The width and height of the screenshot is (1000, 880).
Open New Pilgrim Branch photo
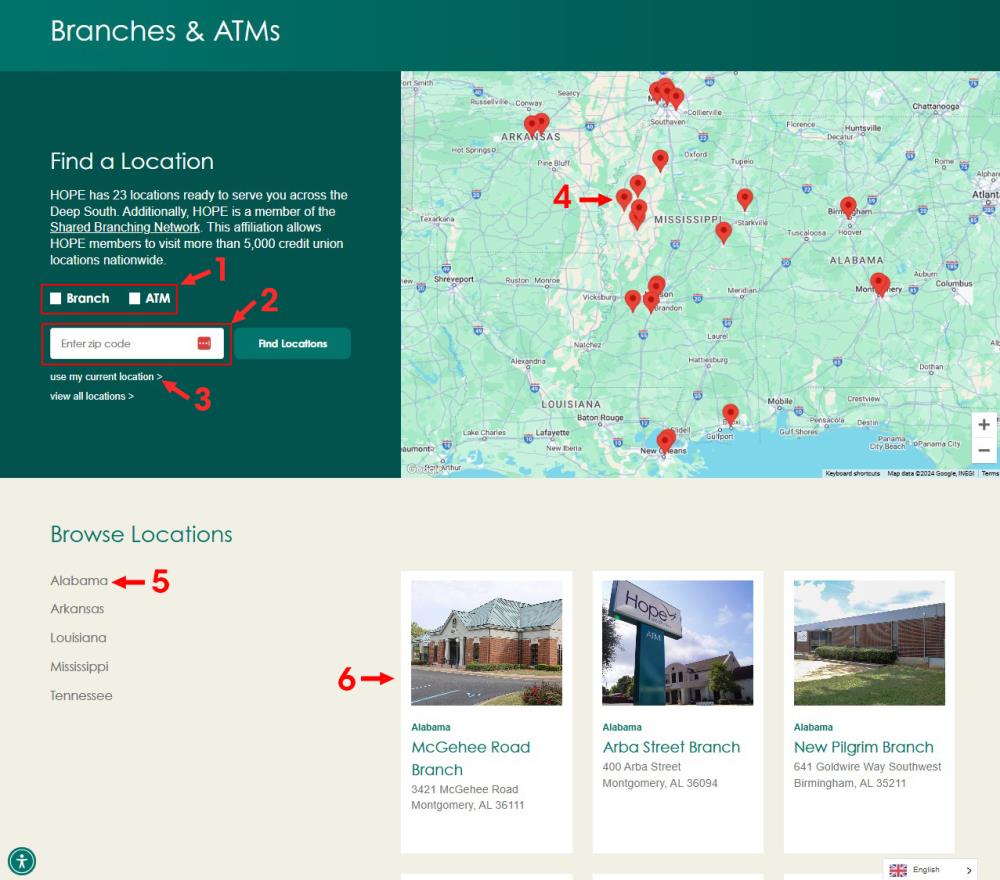(x=869, y=643)
